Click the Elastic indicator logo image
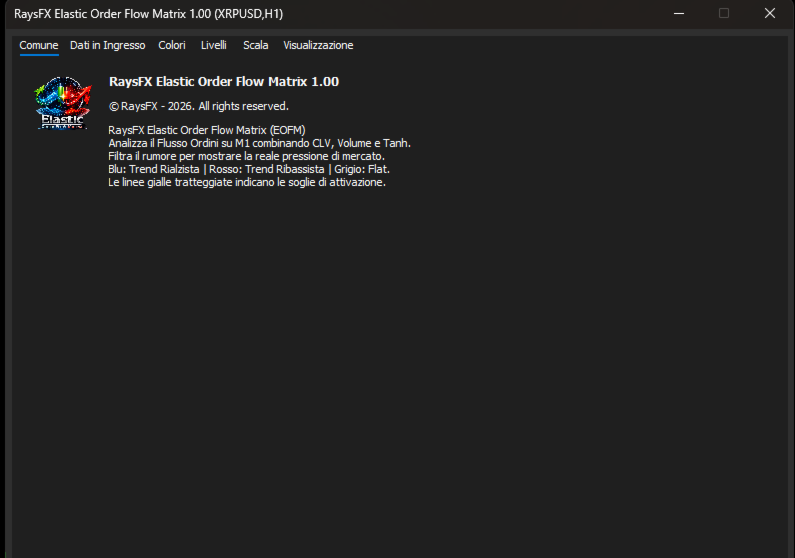This screenshot has width=795, height=558. point(63,103)
